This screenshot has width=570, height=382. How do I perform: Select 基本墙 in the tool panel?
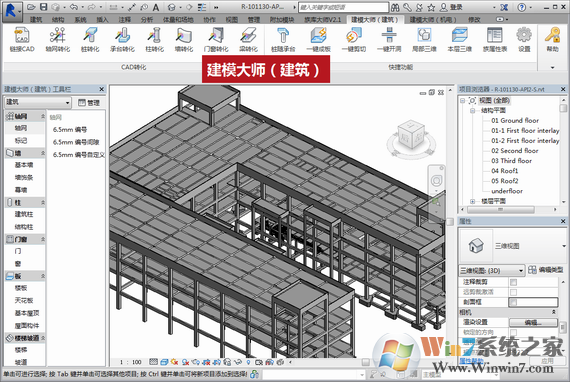pyautogui.click(x=24, y=165)
